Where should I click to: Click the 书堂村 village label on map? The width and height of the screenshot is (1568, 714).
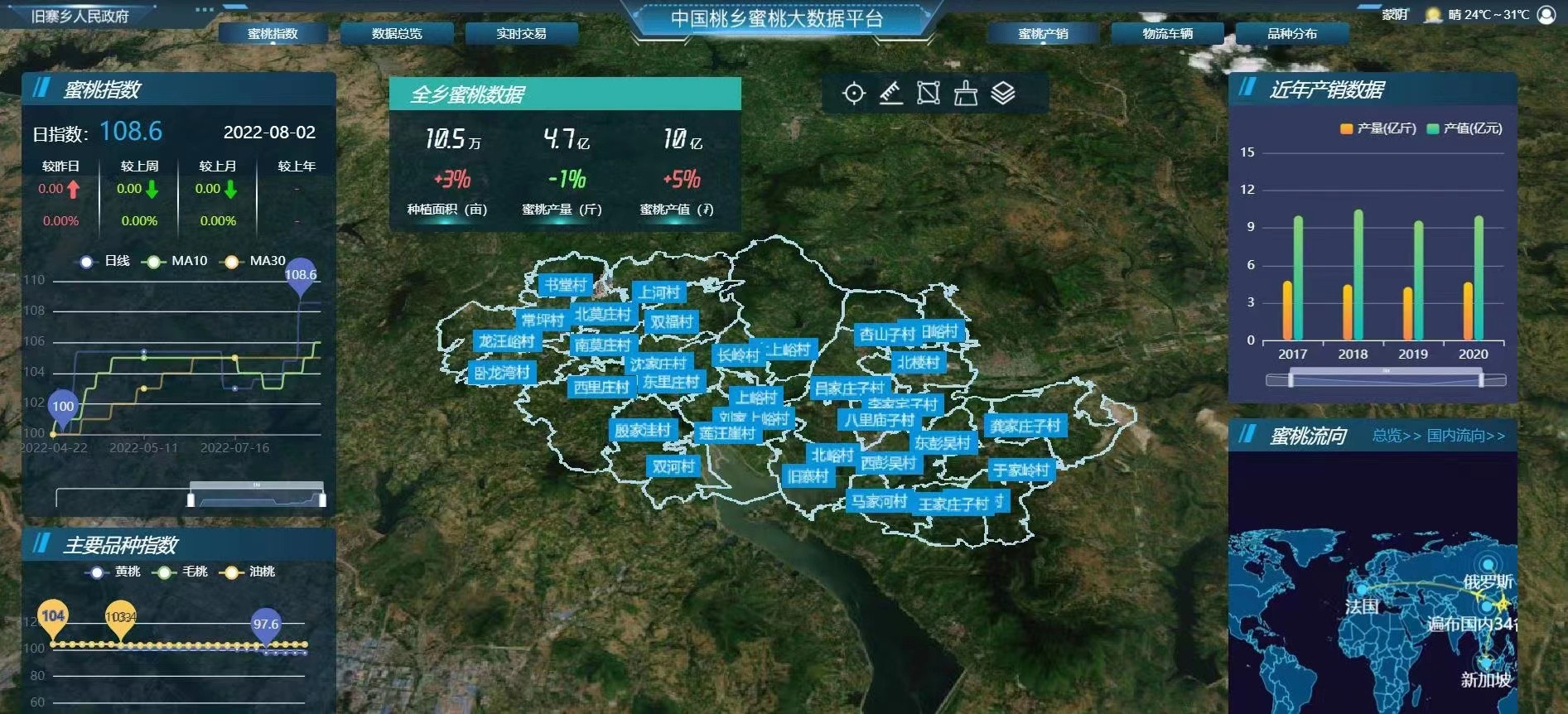[x=566, y=285]
